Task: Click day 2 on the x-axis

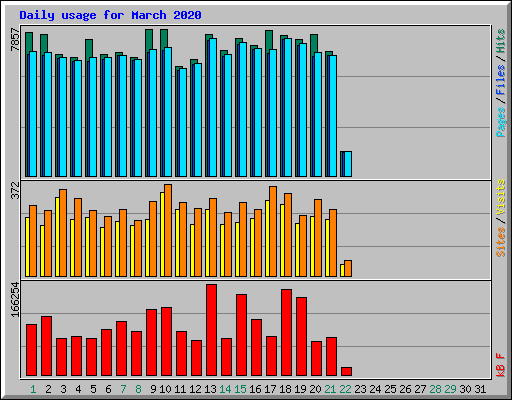Action: [x=48, y=389]
